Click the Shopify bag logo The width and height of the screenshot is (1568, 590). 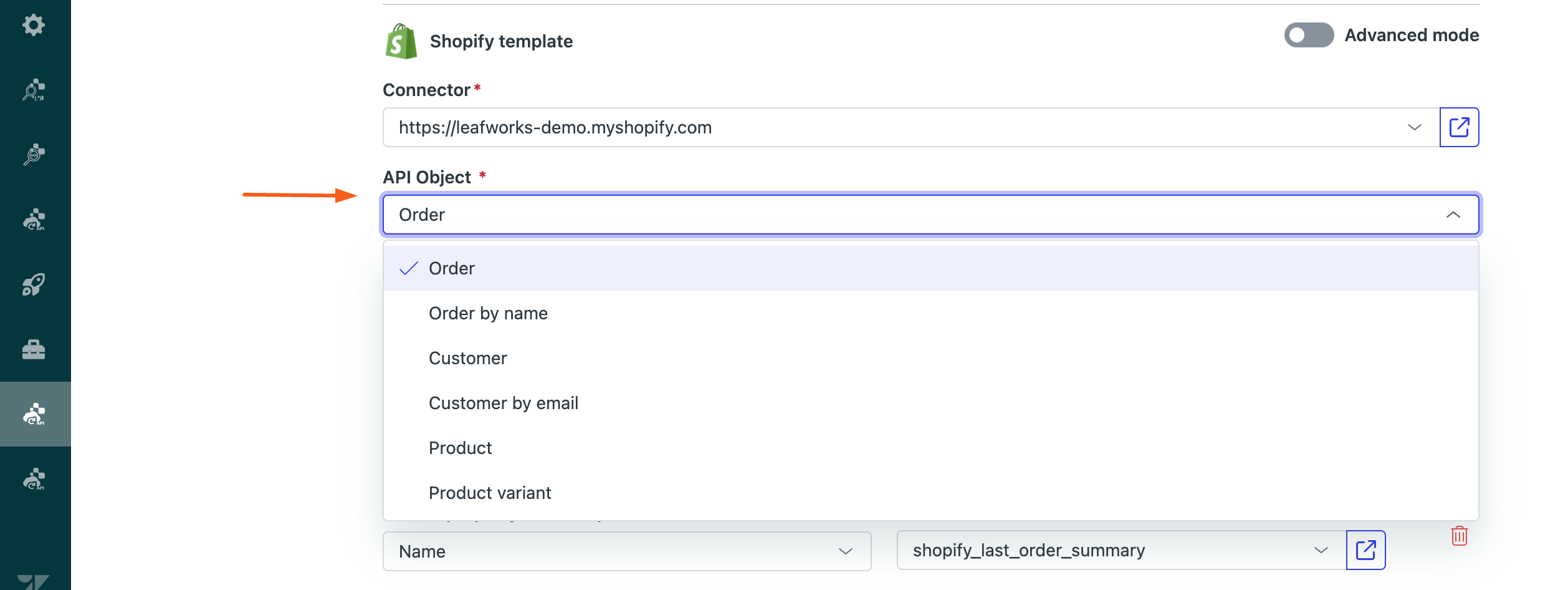[x=401, y=41]
